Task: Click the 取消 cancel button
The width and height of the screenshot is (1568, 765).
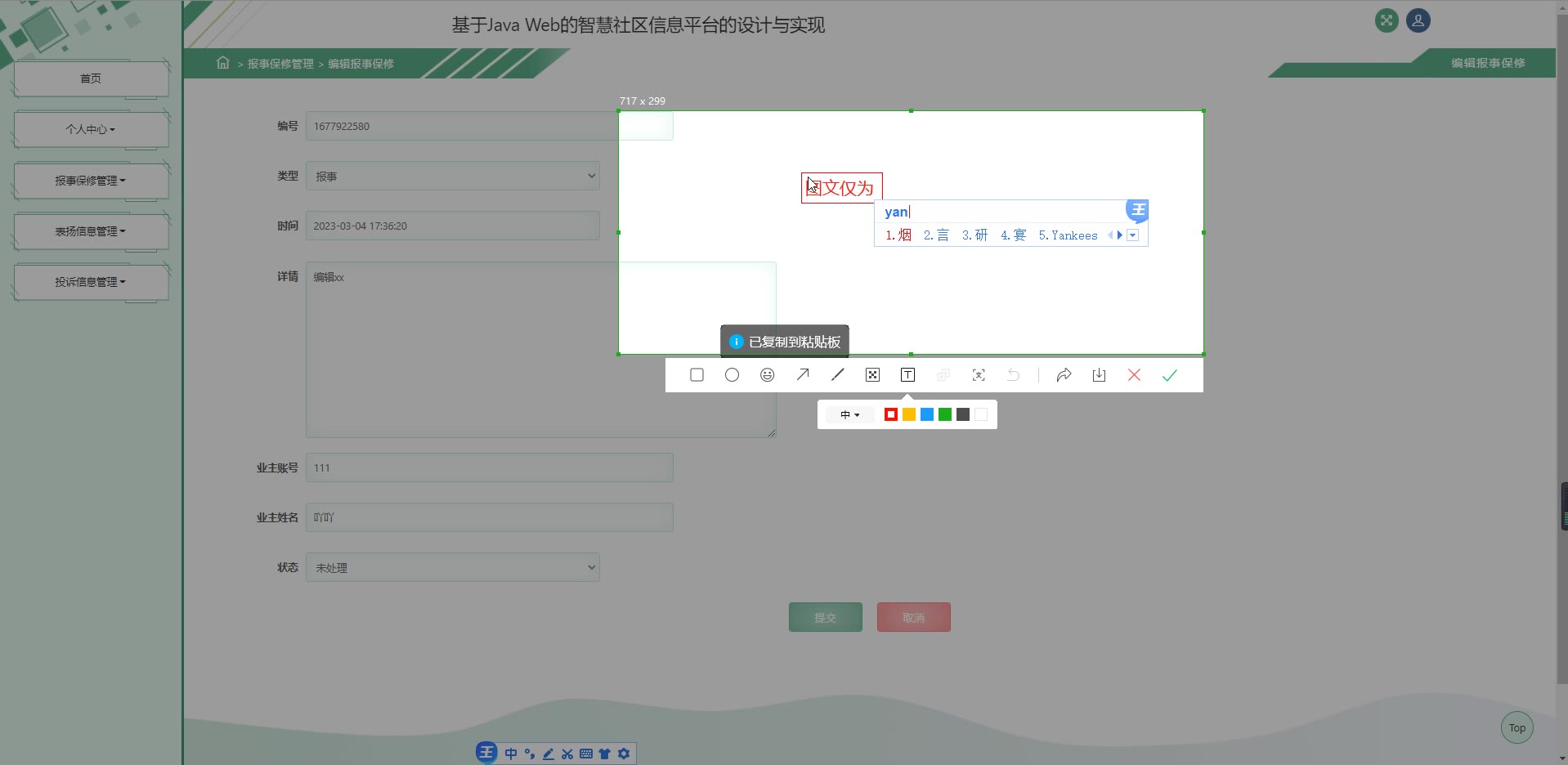Action: pyautogui.click(x=914, y=617)
